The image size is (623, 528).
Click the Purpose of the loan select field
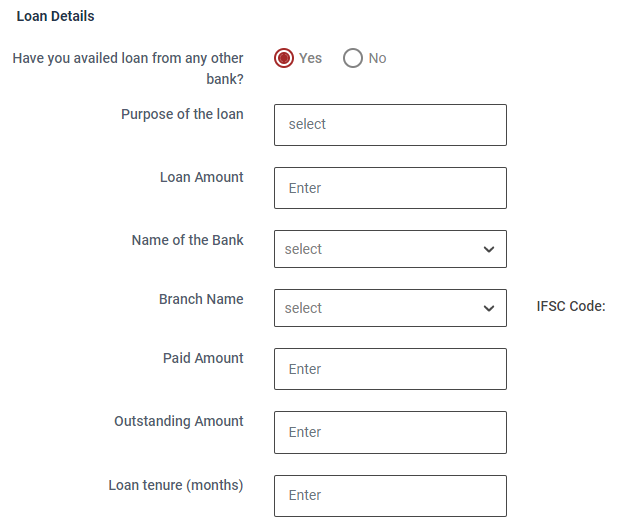coord(390,125)
